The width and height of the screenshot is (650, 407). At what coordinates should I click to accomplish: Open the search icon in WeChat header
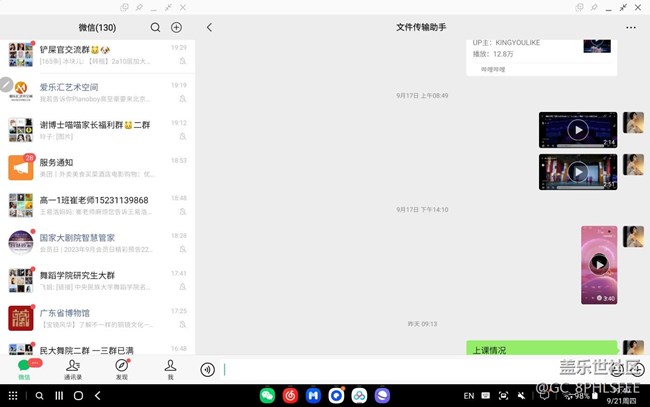(155, 28)
